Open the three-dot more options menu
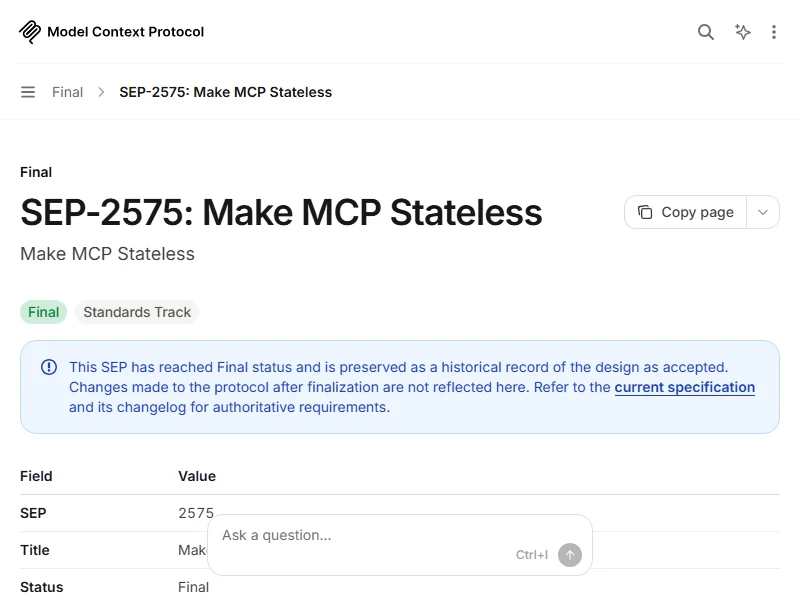Screen dimensions: 800x600 [774, 32]
